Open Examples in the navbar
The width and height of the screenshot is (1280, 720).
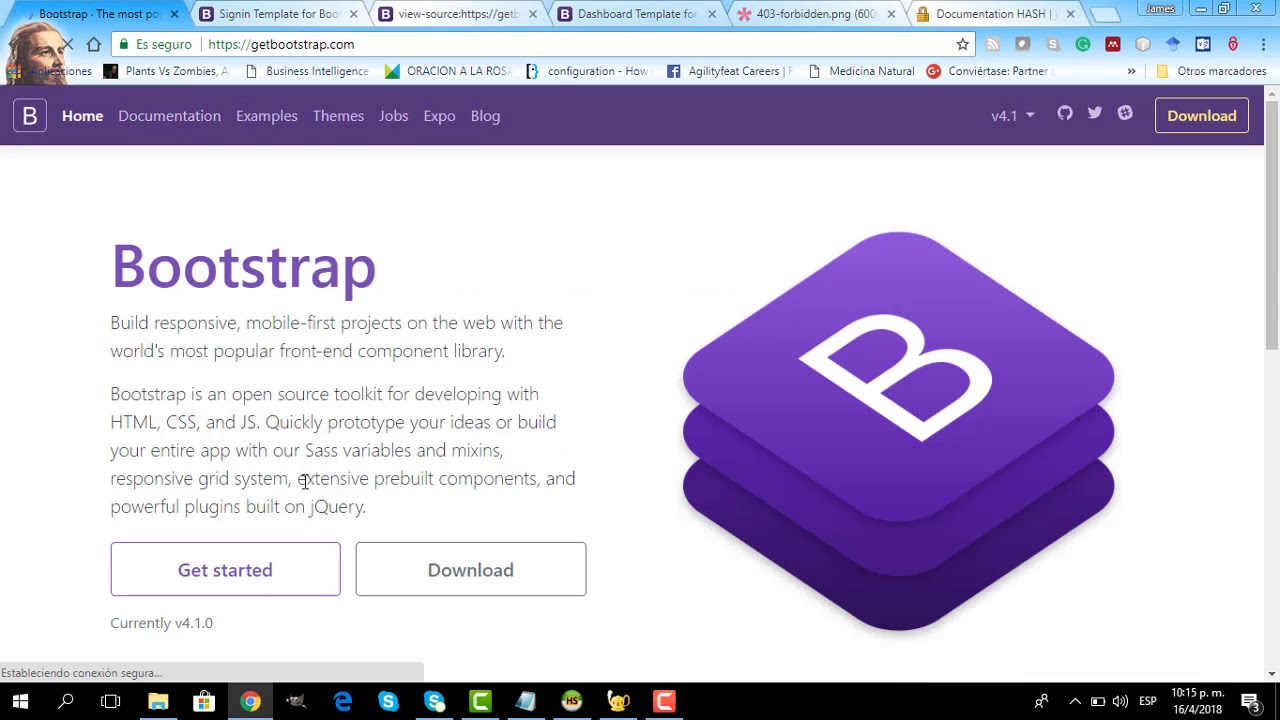[267, 116]
